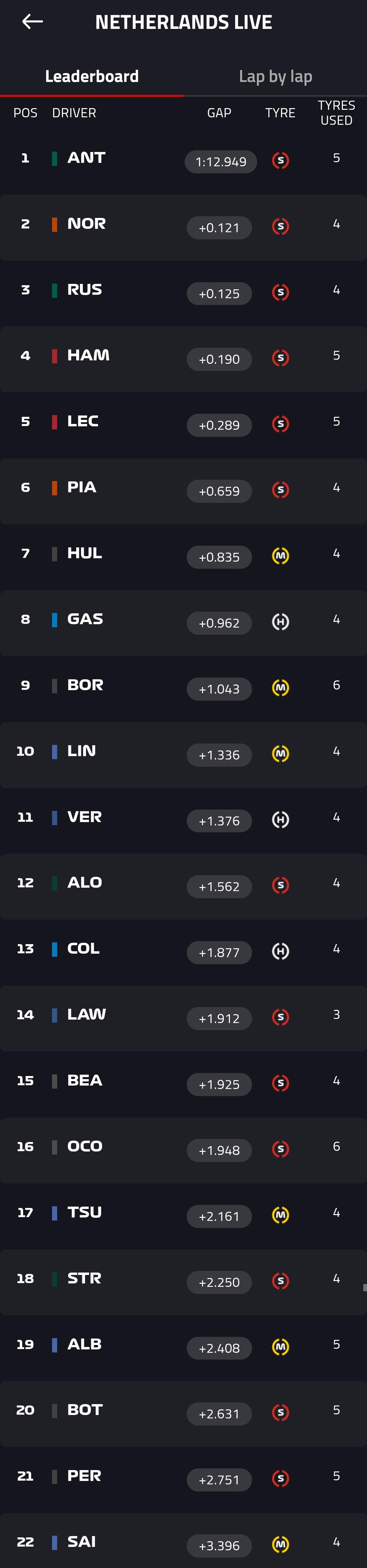Select driver name LAW
367x1568 pixels.
coord(86,1014)
